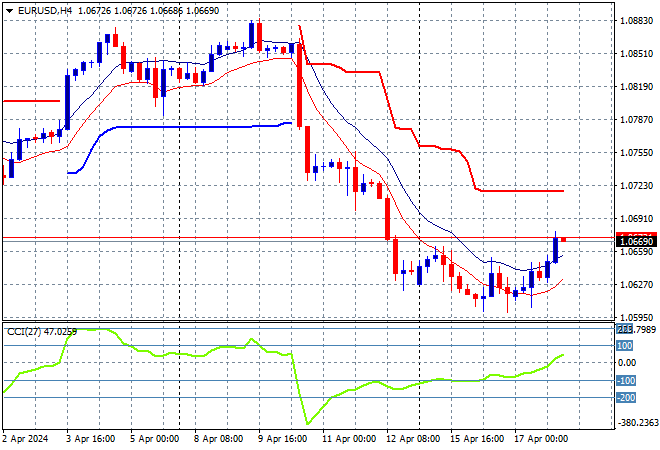The image size is (660, 450).
Task: Click the latest small red candle at right edge
Action: [564, 239]
